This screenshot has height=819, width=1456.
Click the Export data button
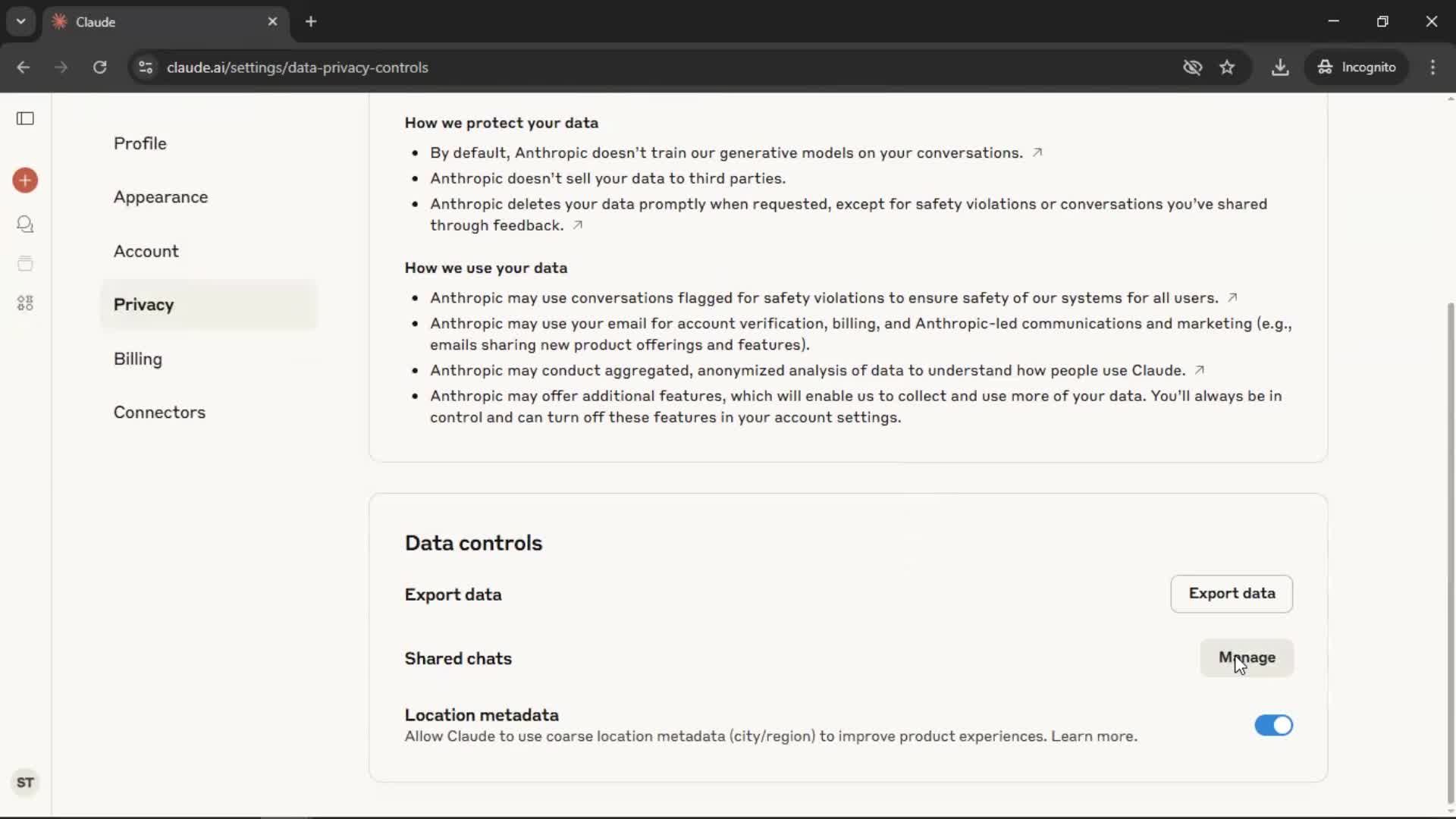click(x=1232, y=594)
